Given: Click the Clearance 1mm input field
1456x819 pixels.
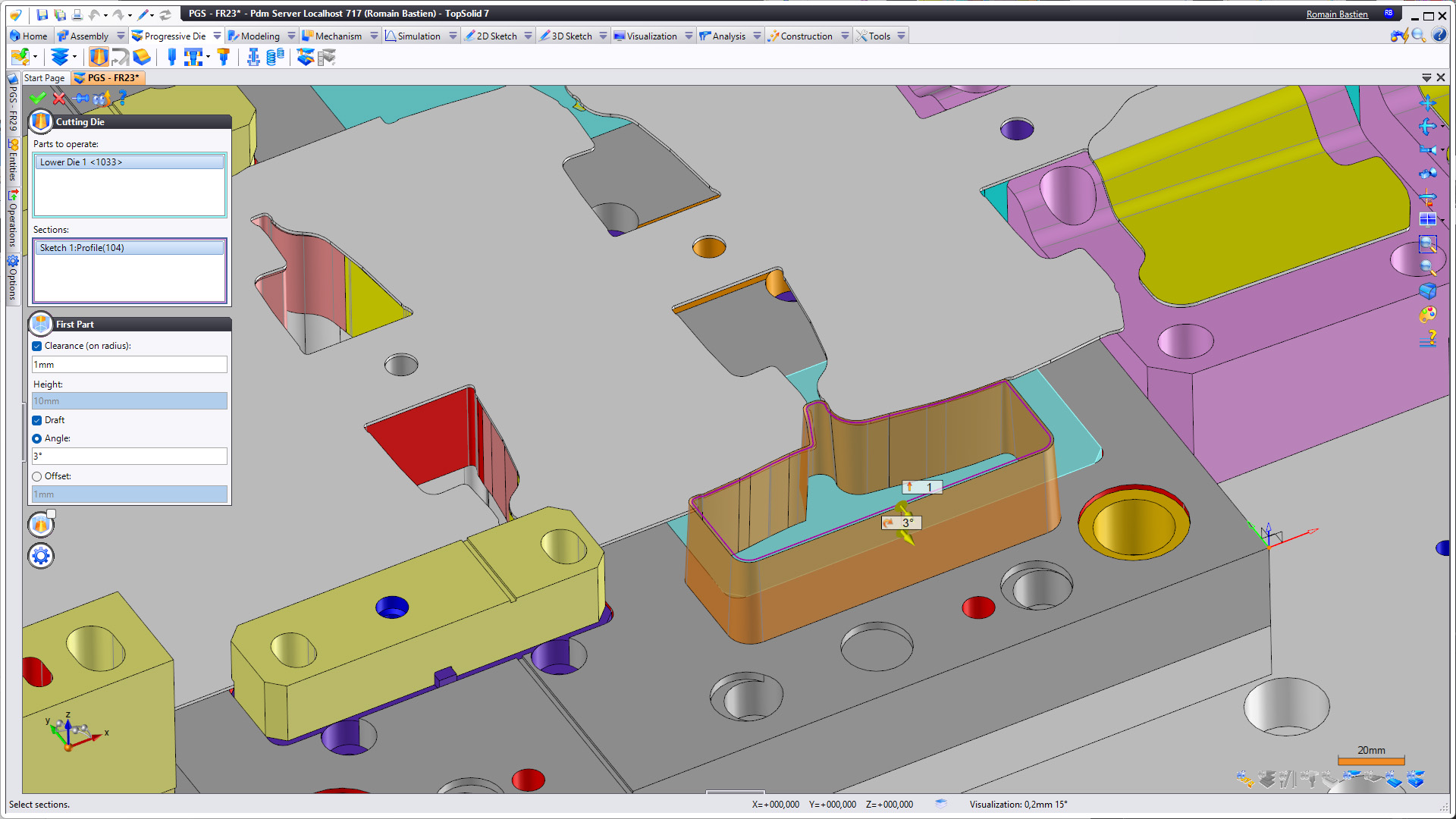Looking at the screenshot, I should (x=129, y=365).
